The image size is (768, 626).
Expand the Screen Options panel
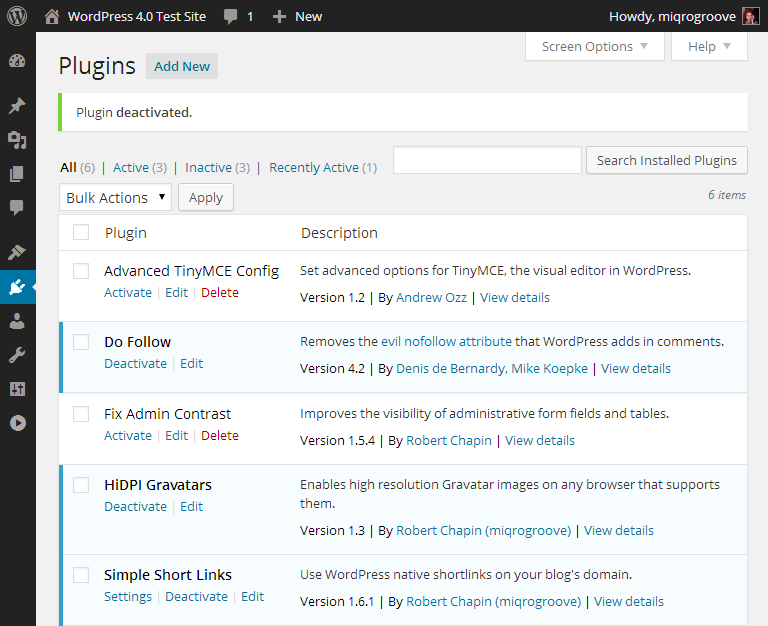(x=595, y=47)
